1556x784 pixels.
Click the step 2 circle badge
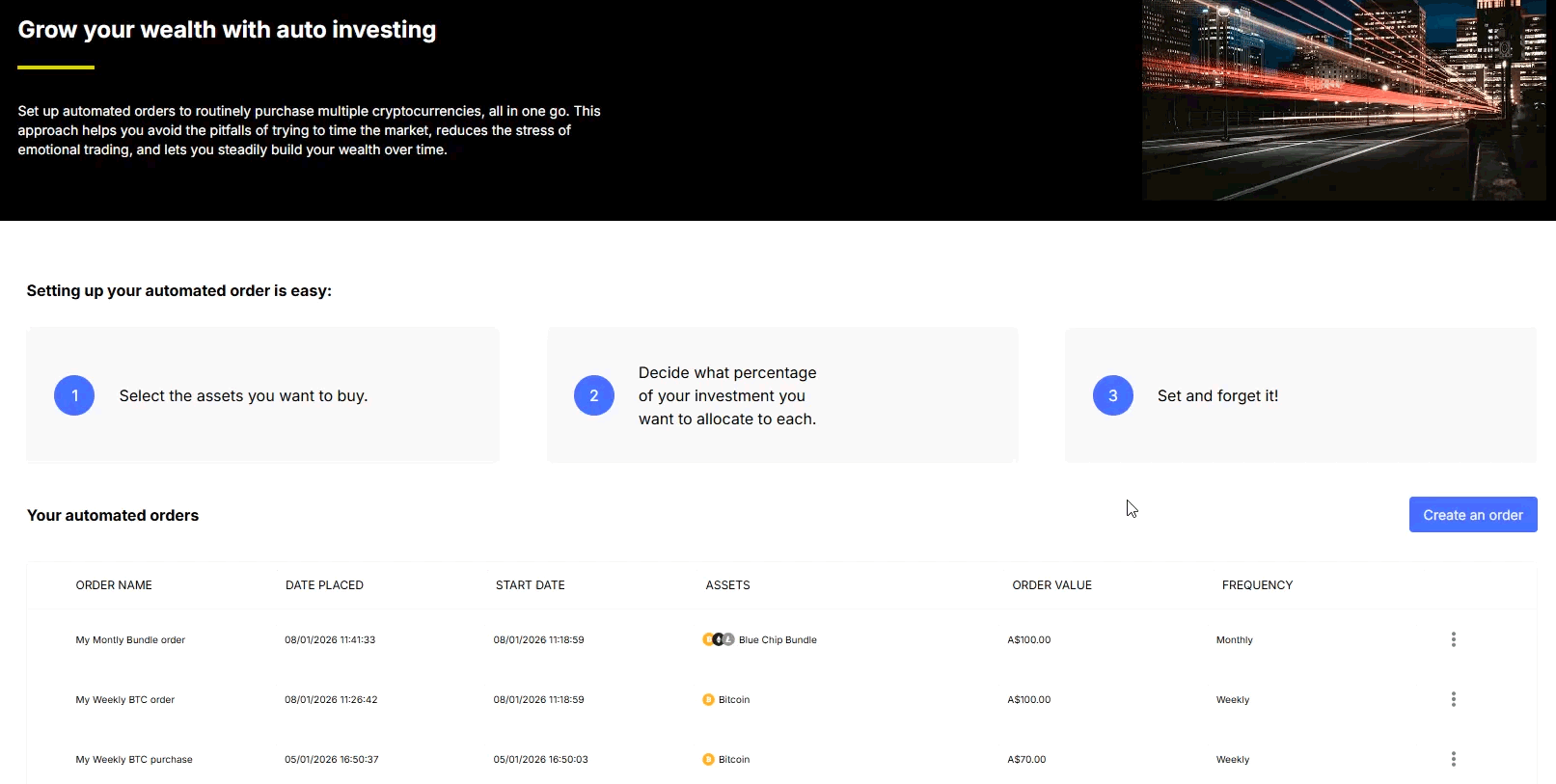point(594,395)
